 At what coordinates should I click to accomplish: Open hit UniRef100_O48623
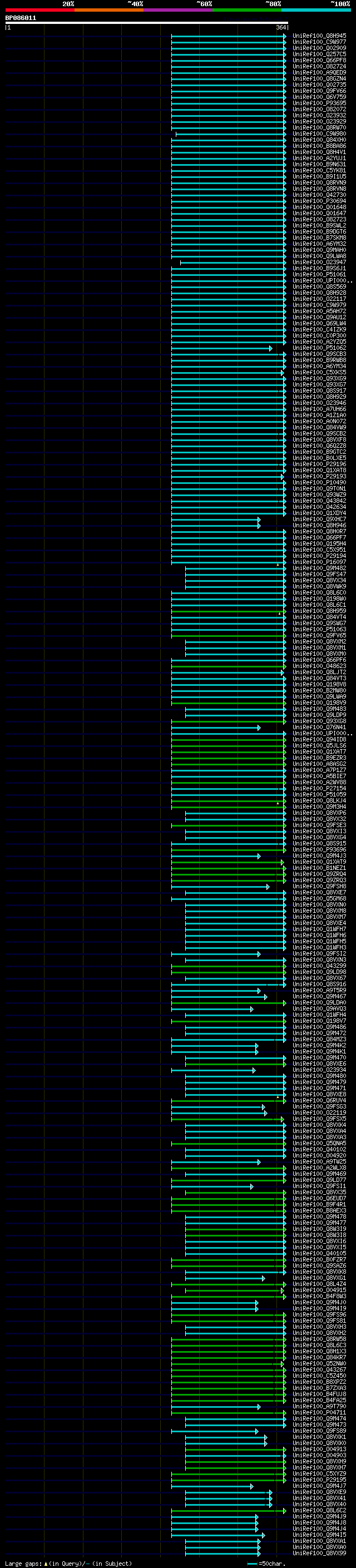tap(319, 666)
